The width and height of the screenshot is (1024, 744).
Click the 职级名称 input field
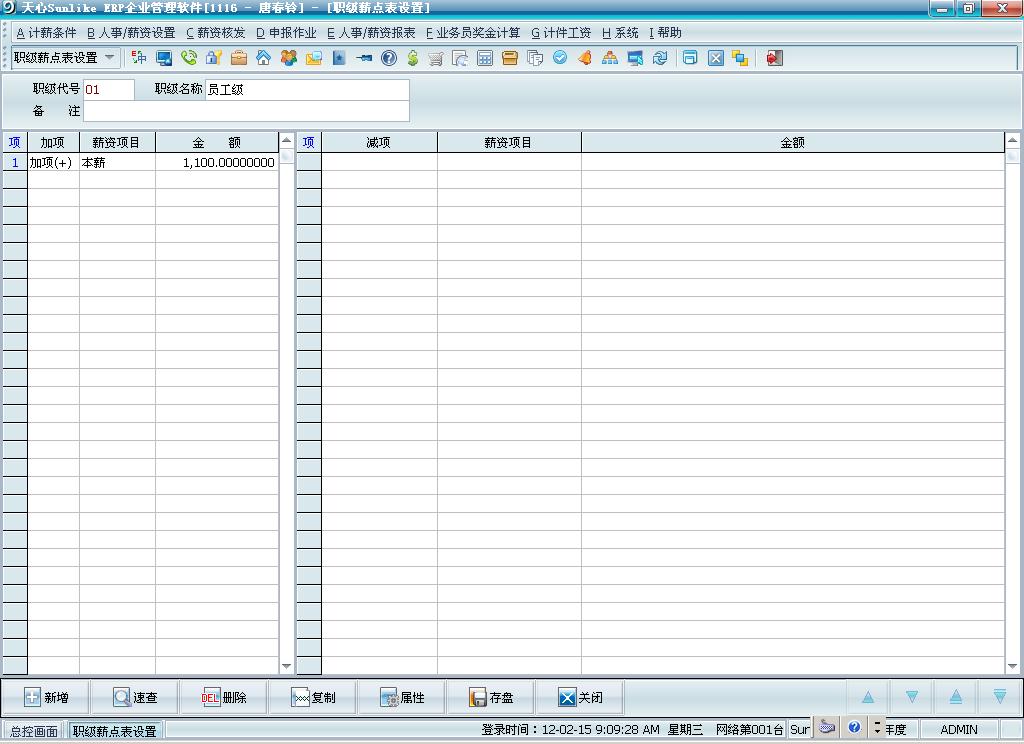[x=307, y=90]
